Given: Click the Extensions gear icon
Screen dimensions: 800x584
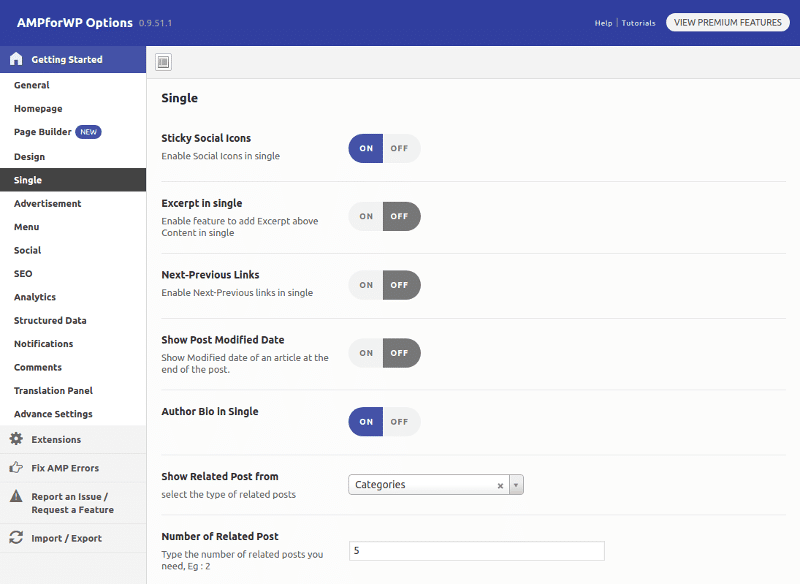Looking at the screenshot, I should point(16,439).
